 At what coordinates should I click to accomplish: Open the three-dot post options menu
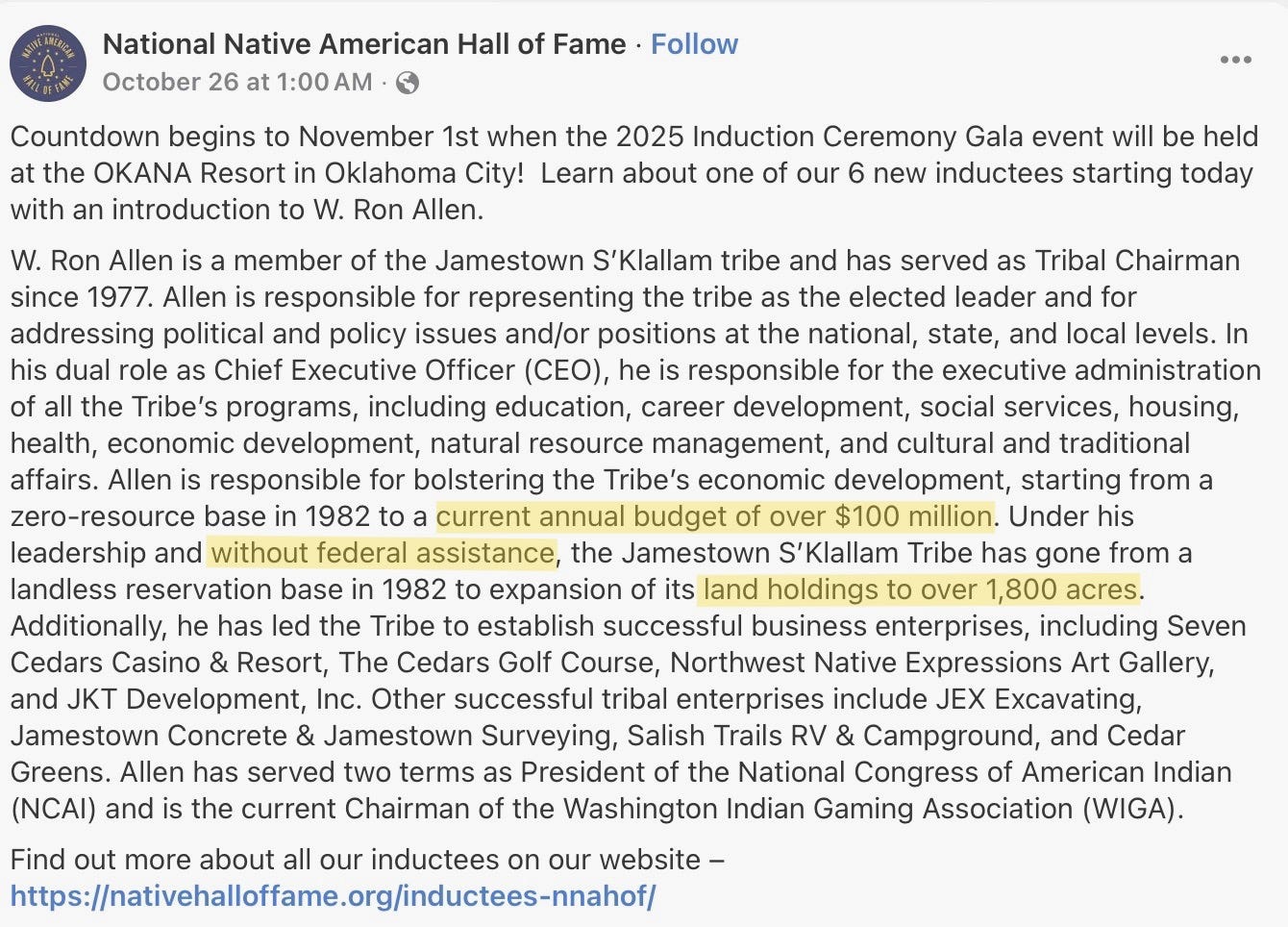pyautogui.click(x=1235, y=60)
